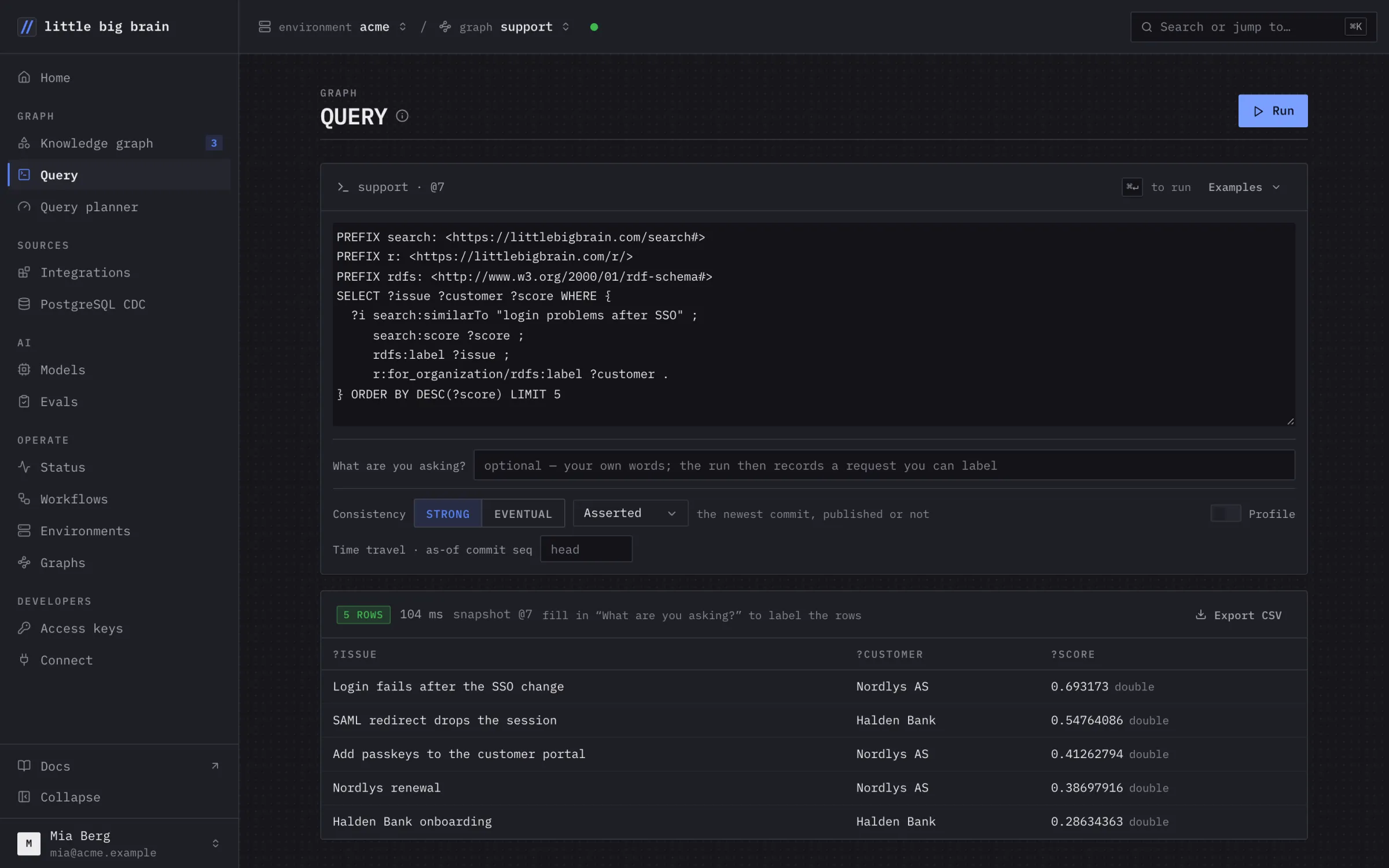The width and height of the screenshot is (1389, 868).
Task: Run the query with Run button
Action: [x=1273, y=111]
